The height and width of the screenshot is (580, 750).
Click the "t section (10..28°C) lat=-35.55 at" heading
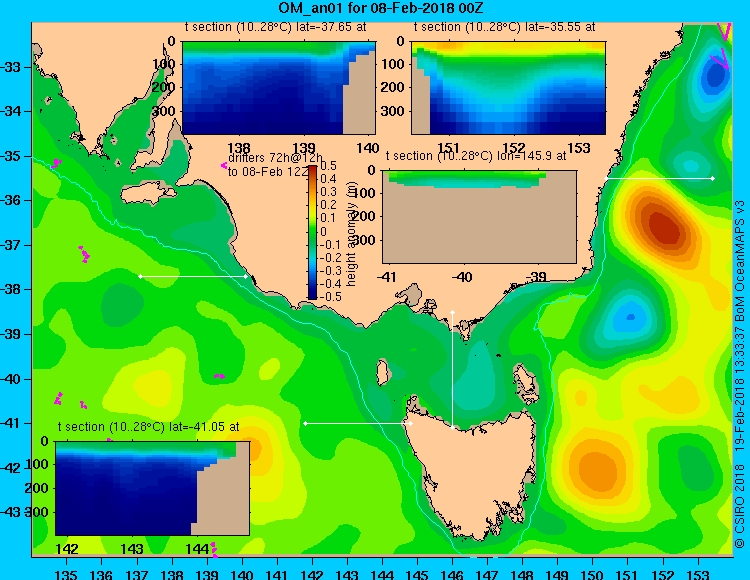(505, 27)
